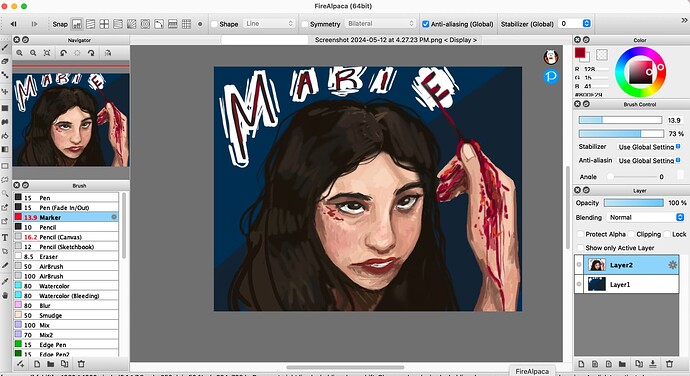
Task: Enable the Shape checkbox
Action: 215,24
